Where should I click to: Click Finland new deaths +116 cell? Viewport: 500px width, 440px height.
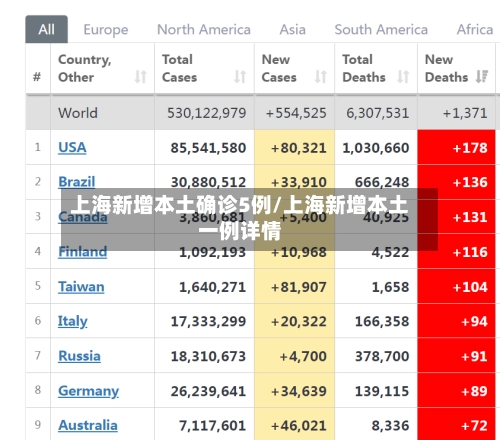click(x=456, y=251)
